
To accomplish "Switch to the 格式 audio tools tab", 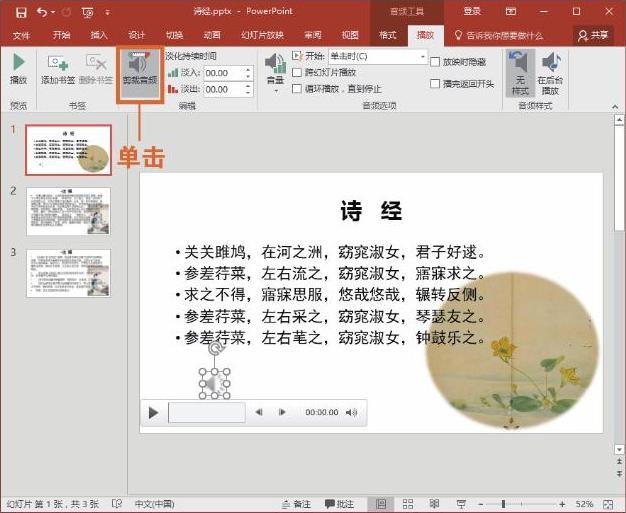I will tap(388, 35).
